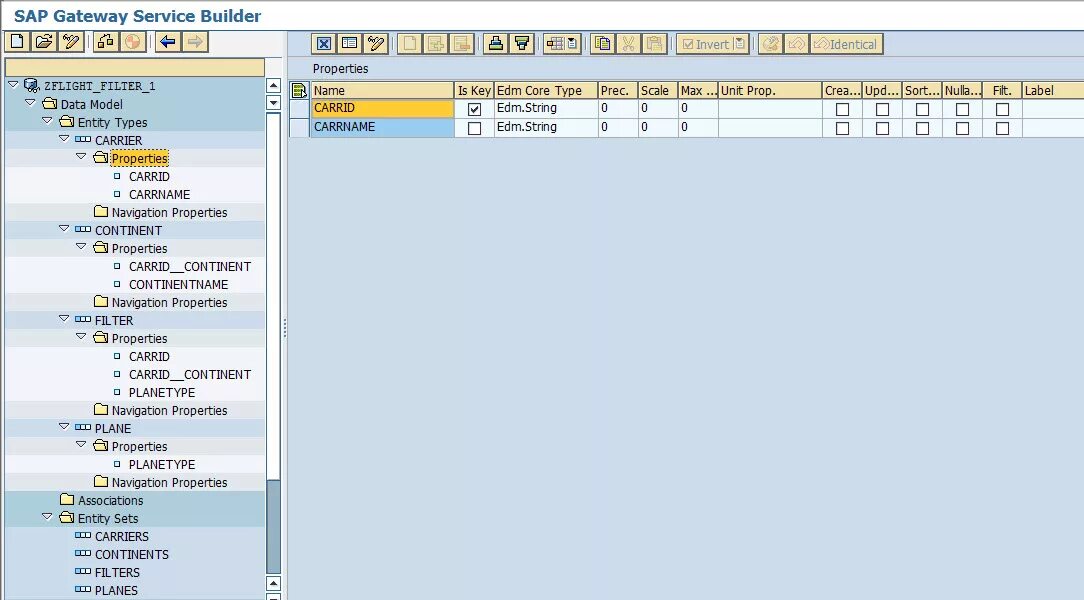
Task: Click the Label column header
Action: click(x=1053, y=91)
